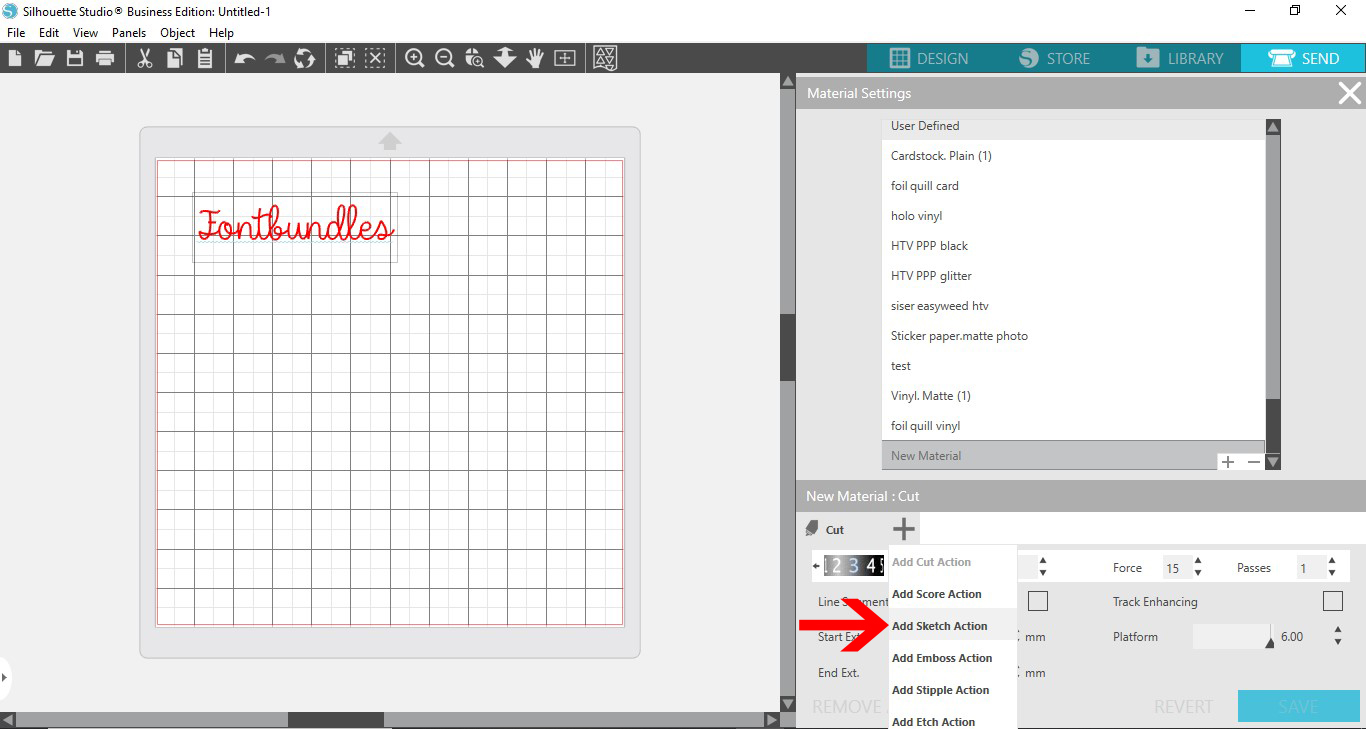The height and width of the screenshot is (729, 1366).
Task: Close the Material Settings panel
Action: point(1349,94)
